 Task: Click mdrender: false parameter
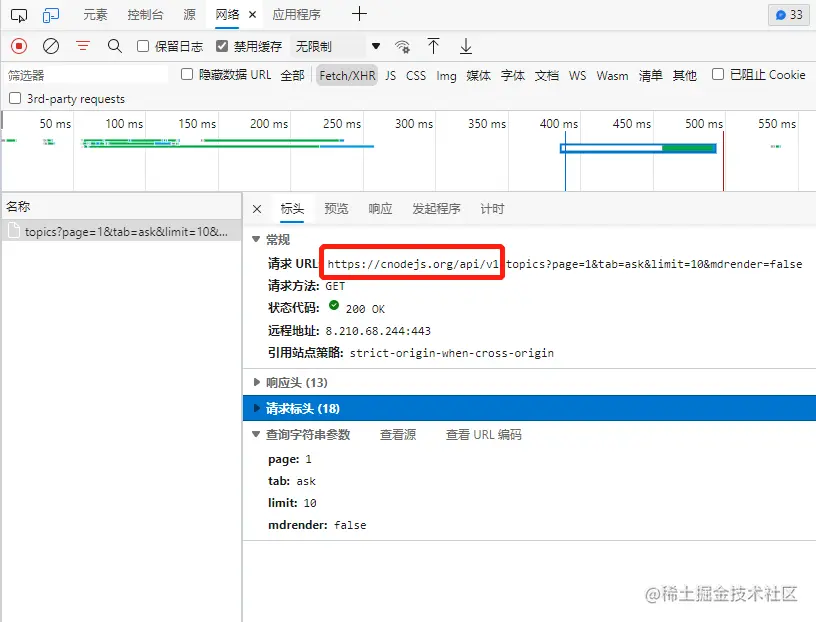(x=317, y=525)
